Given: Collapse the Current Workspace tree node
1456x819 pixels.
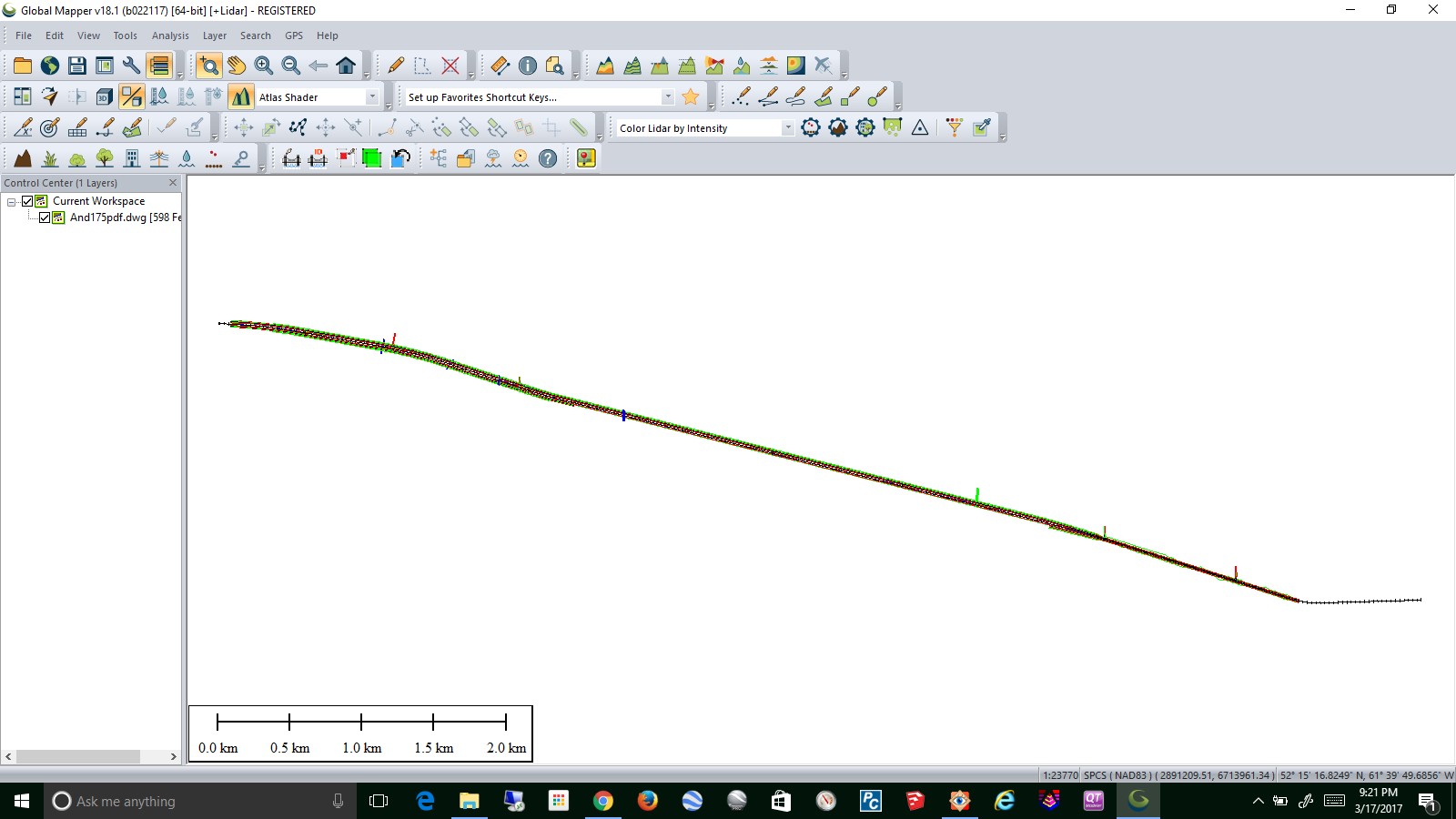Looking at the screenshot, I should pyautogui.click(x=12, y=201).
